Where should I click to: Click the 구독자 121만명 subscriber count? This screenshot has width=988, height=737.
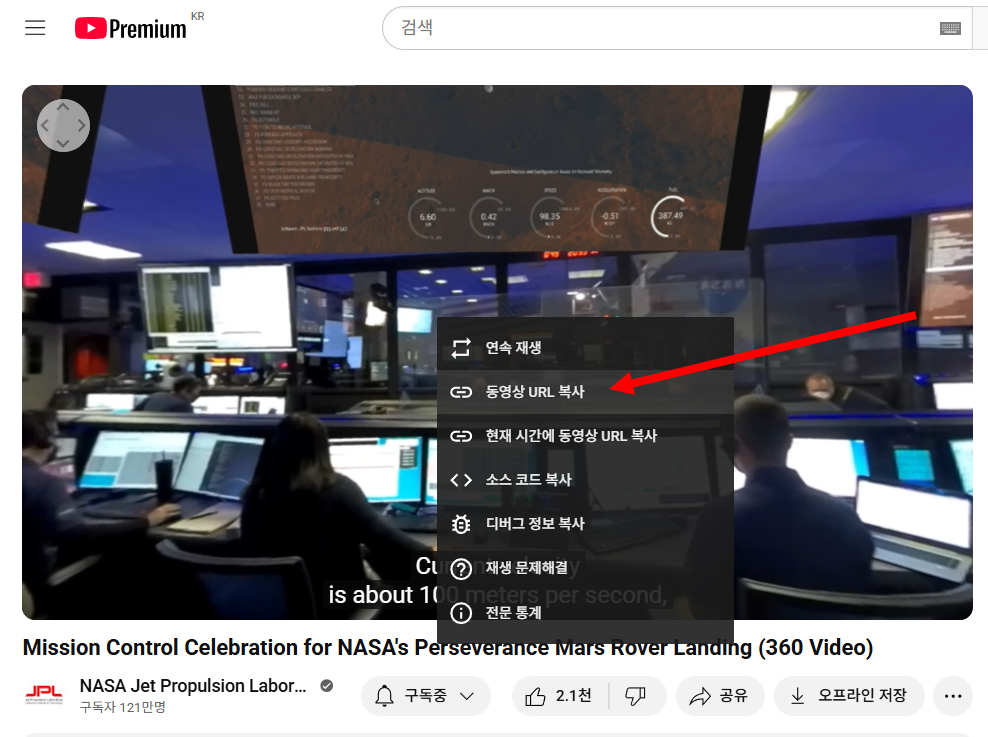(x=122, y=707)
